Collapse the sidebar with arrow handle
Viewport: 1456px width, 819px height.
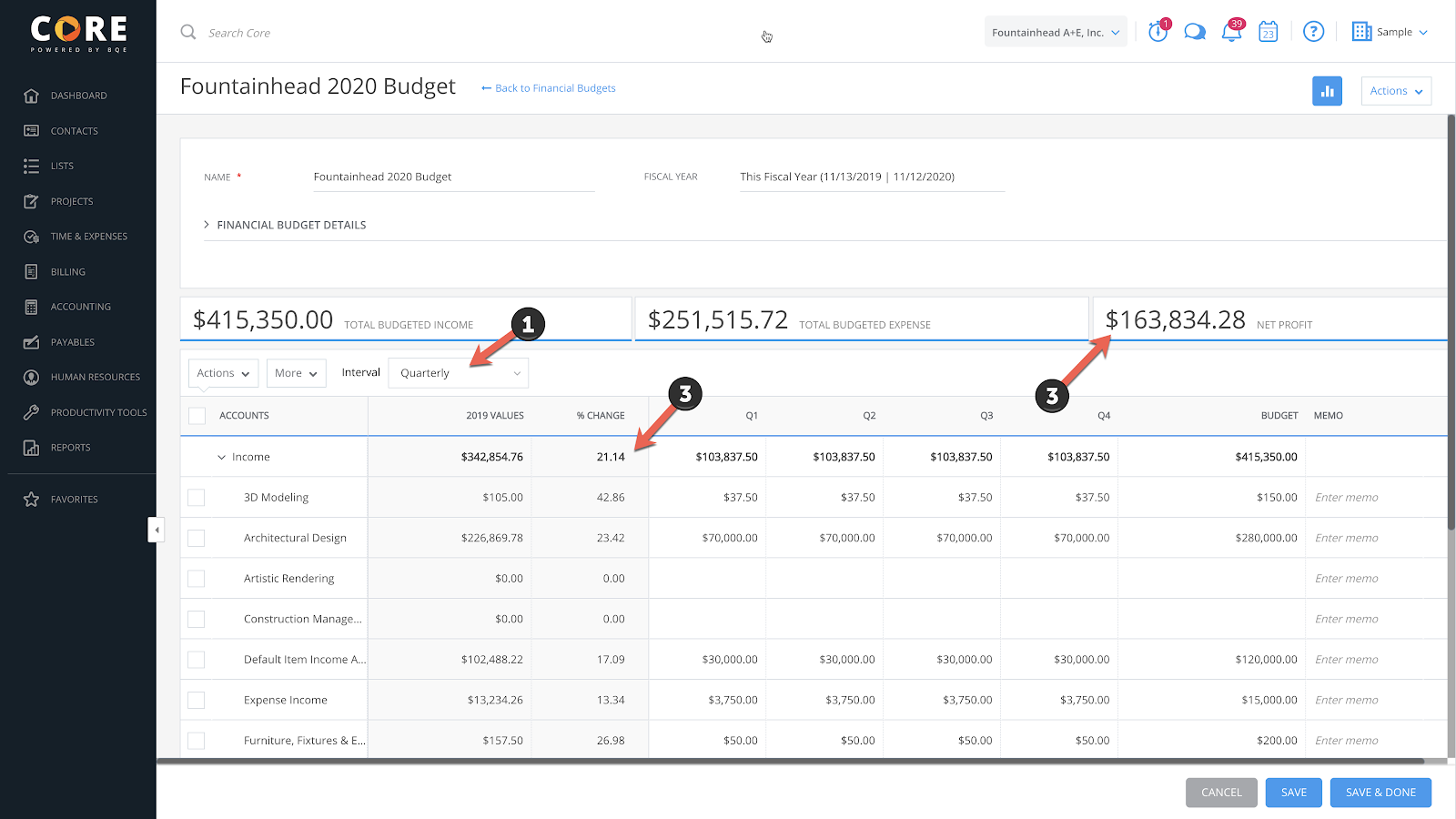coord(157,530)
